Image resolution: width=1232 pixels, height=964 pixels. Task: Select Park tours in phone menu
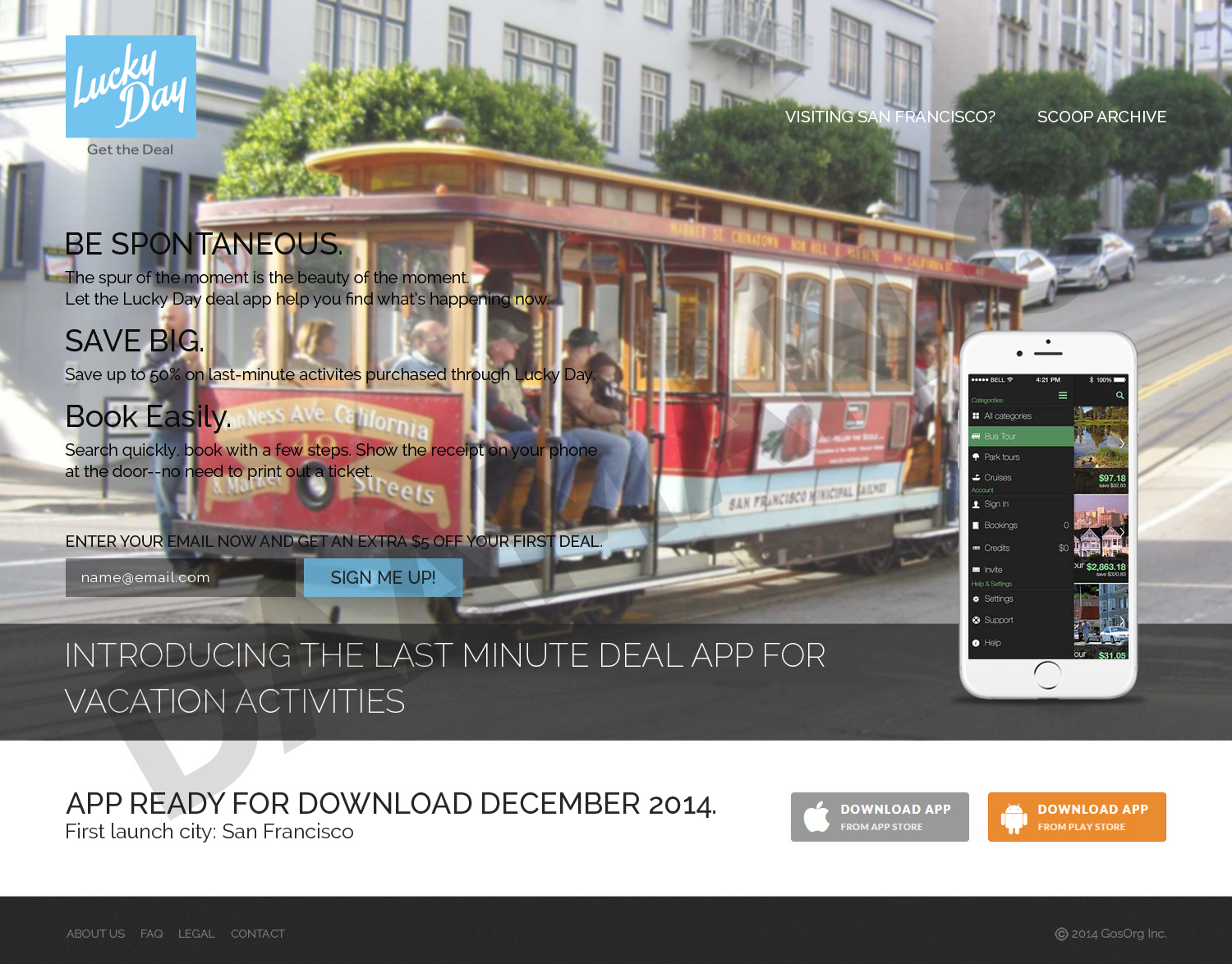1021,457
